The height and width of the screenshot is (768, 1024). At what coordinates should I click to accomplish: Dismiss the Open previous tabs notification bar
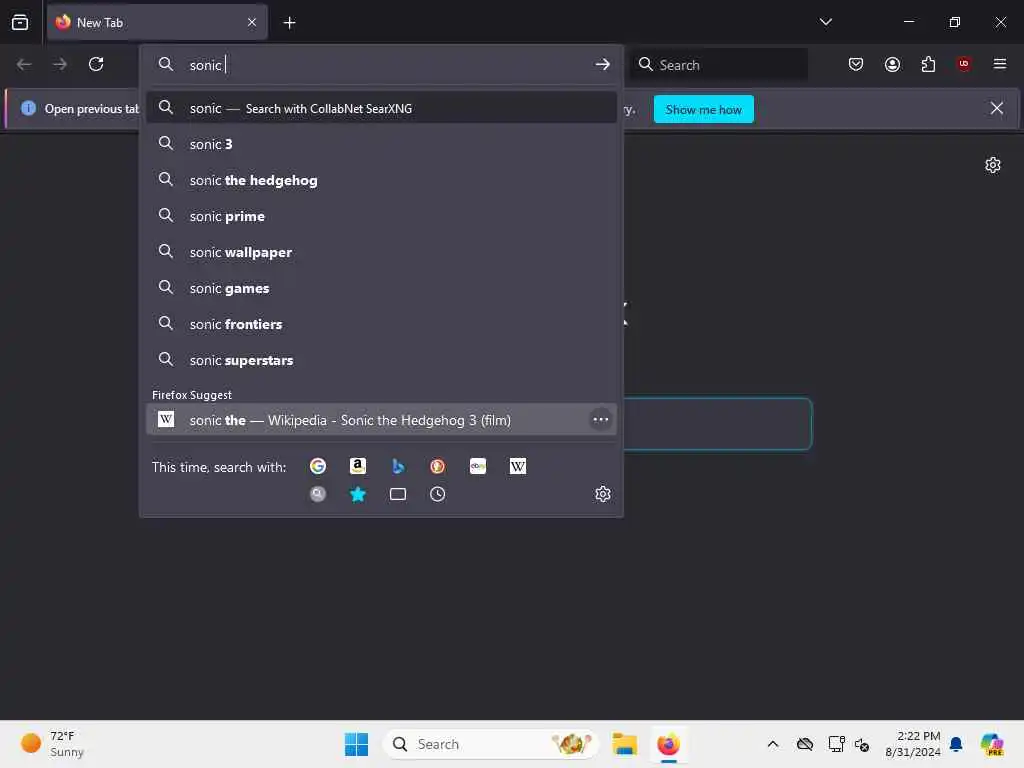[997, 108]
